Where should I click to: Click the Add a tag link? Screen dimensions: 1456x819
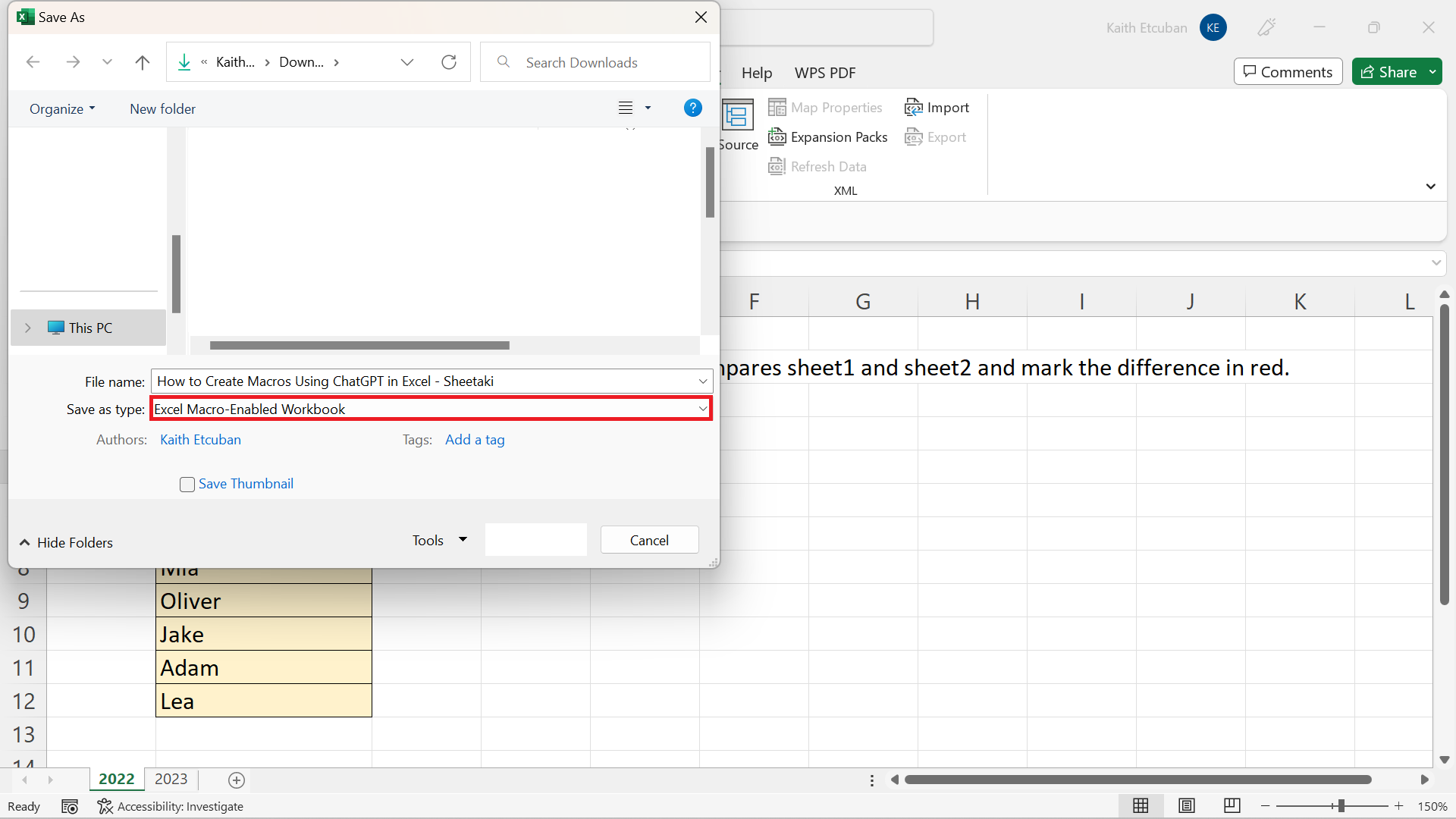coord(475,440)
